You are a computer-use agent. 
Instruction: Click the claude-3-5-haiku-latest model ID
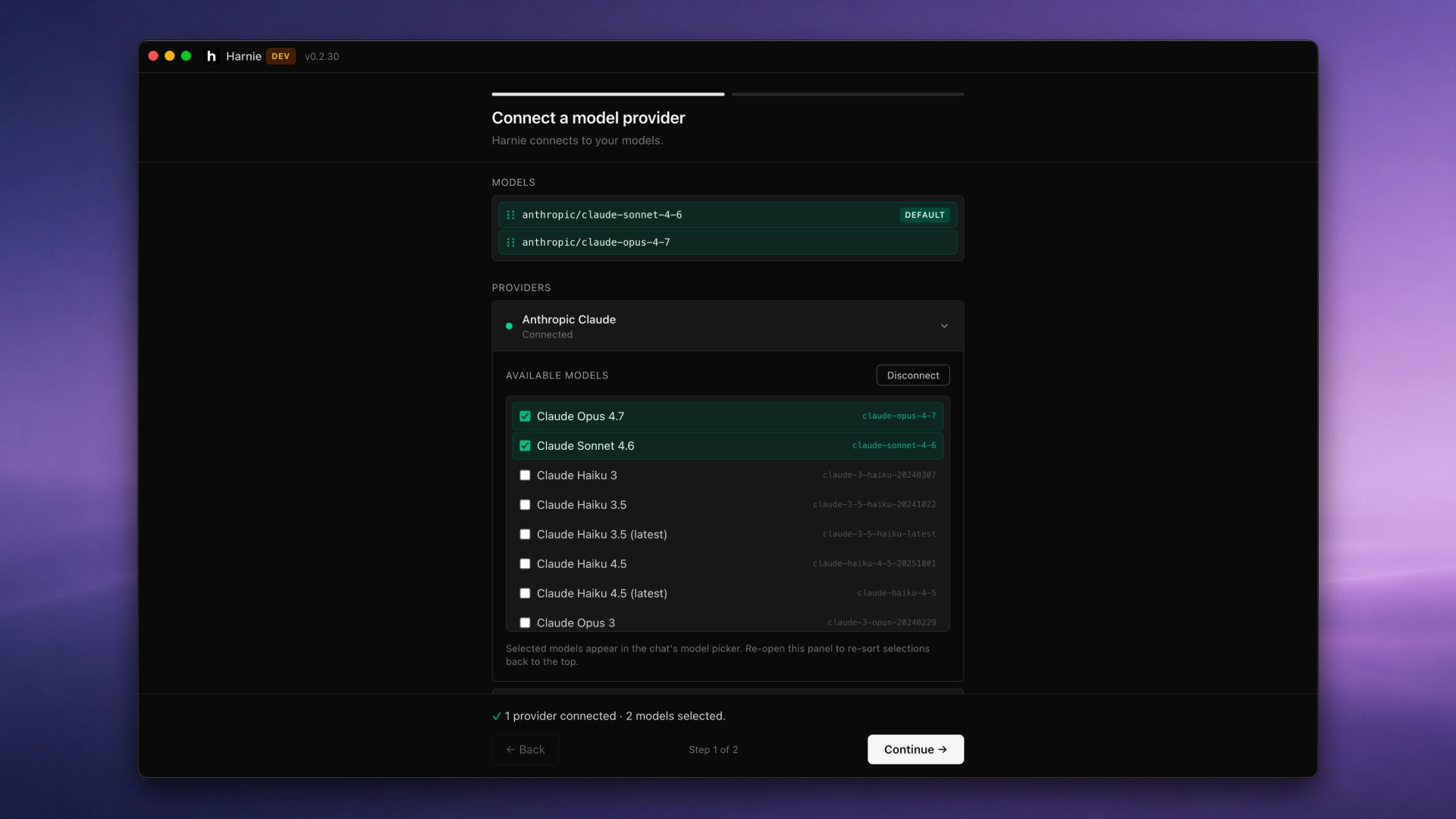879,535
